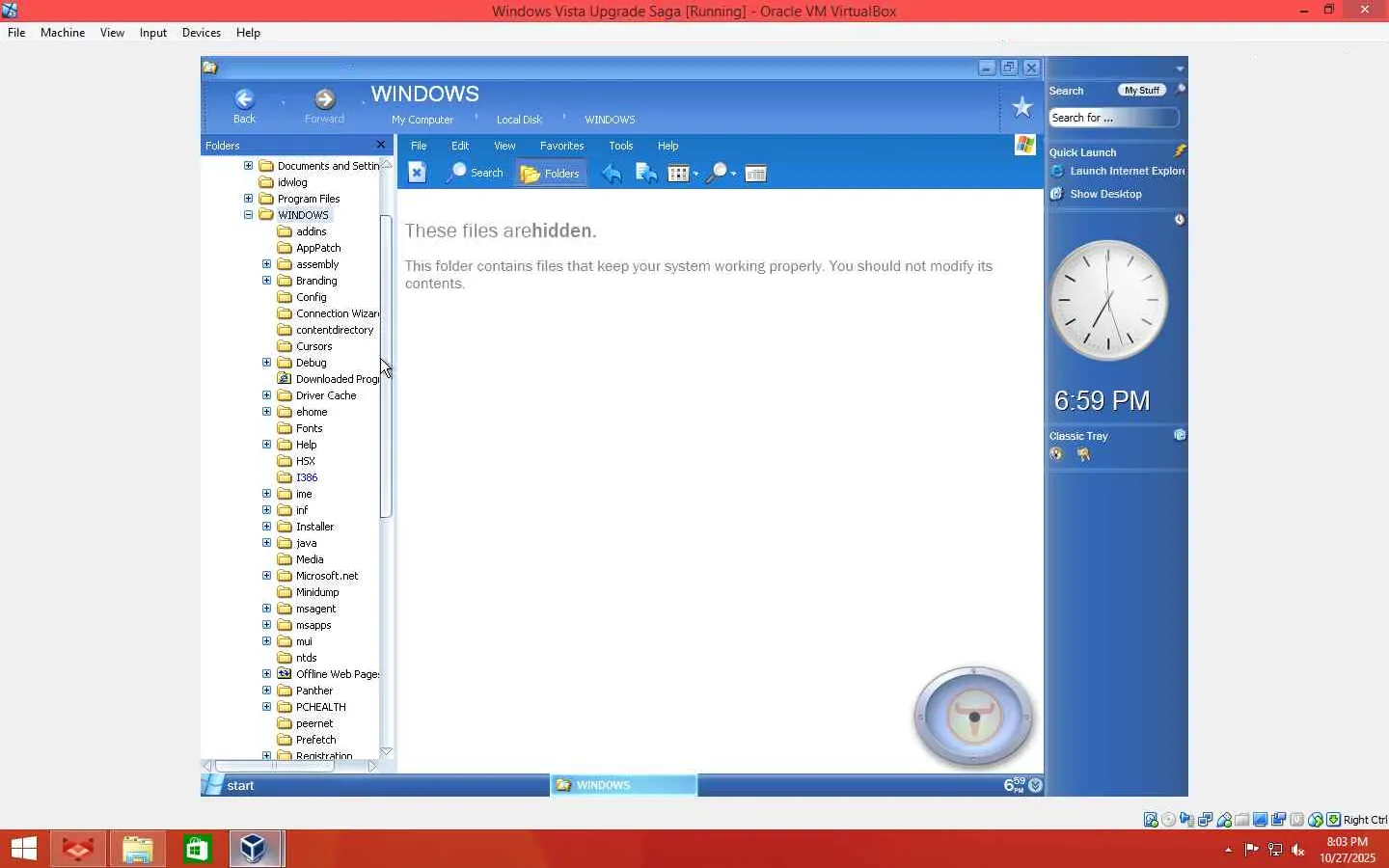Expand the PCHEALTH folder node

click(x=266, y=707)
